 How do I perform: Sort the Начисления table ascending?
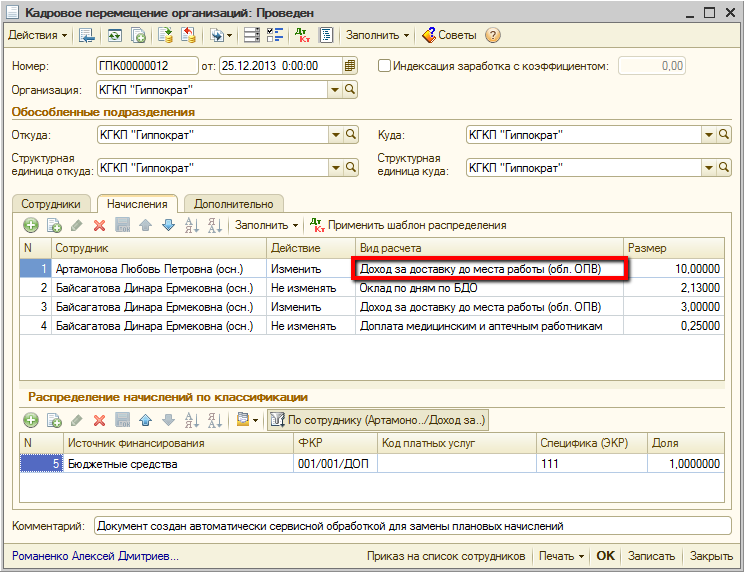191,226
